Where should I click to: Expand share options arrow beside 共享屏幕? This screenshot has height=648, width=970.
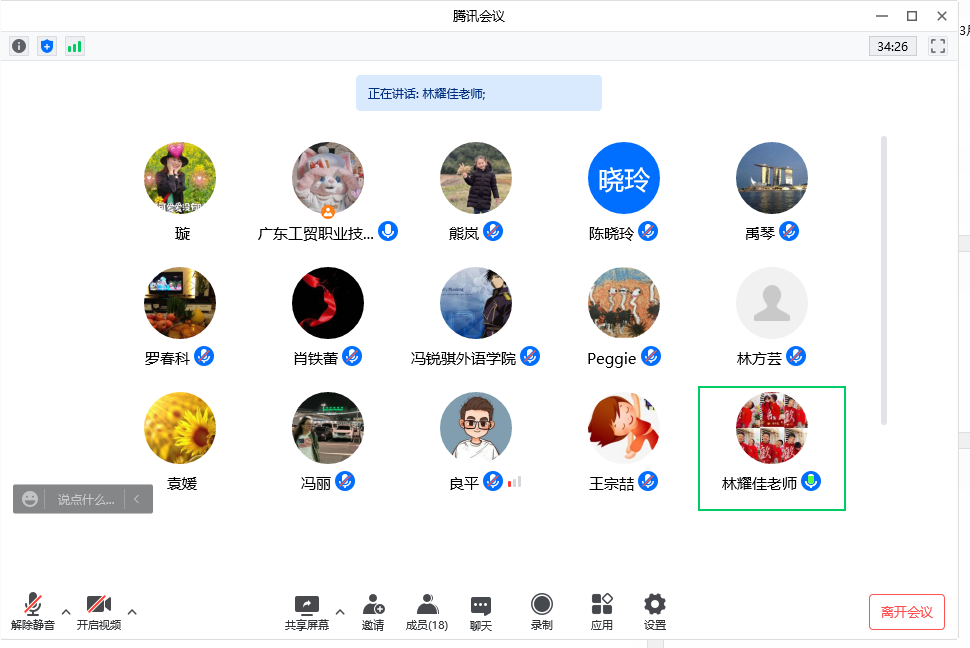point(340,612)
